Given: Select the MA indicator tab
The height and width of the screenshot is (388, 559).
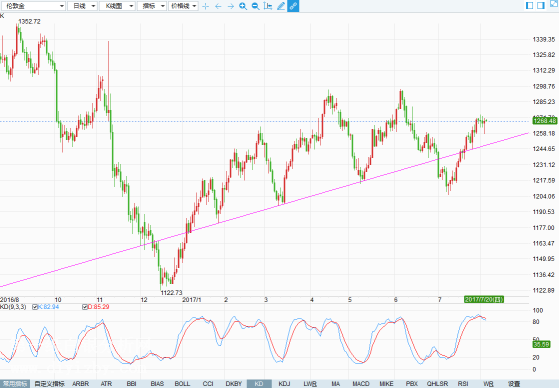Looking at the screenshot, I should pos(335,384).
